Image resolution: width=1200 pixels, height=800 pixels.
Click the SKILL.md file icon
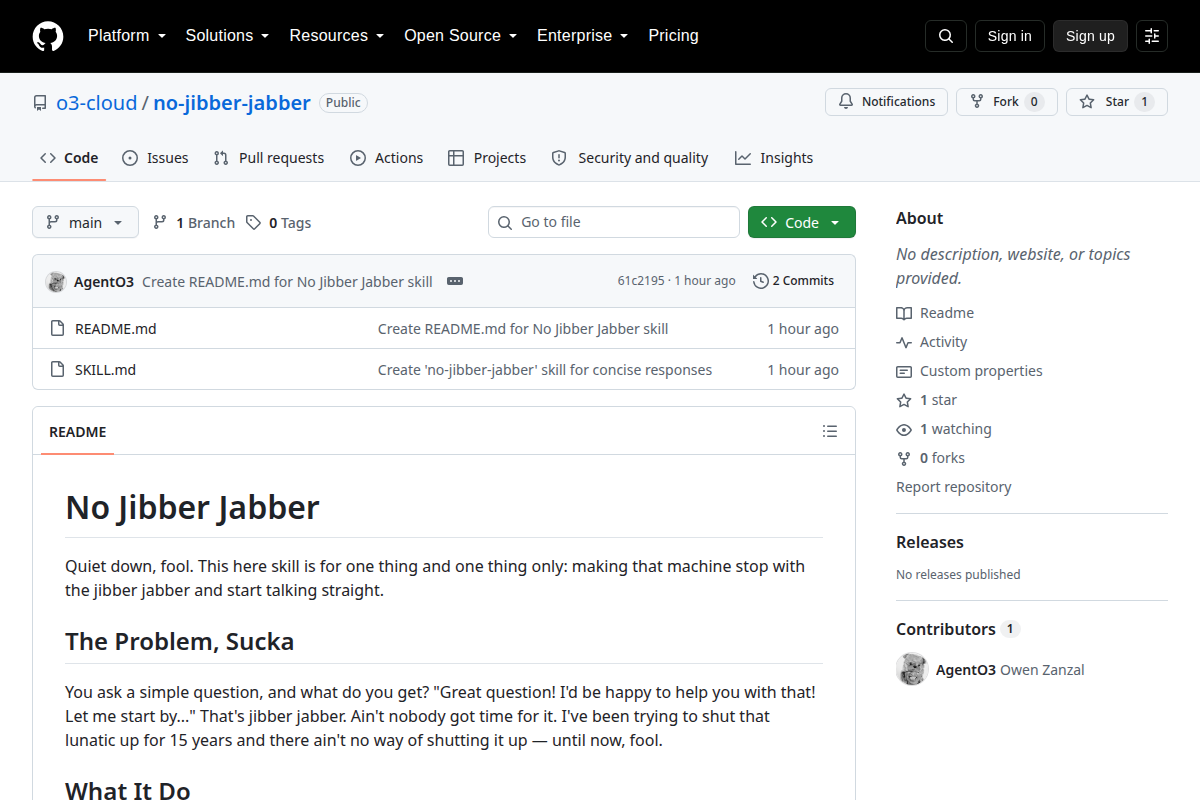57,370
